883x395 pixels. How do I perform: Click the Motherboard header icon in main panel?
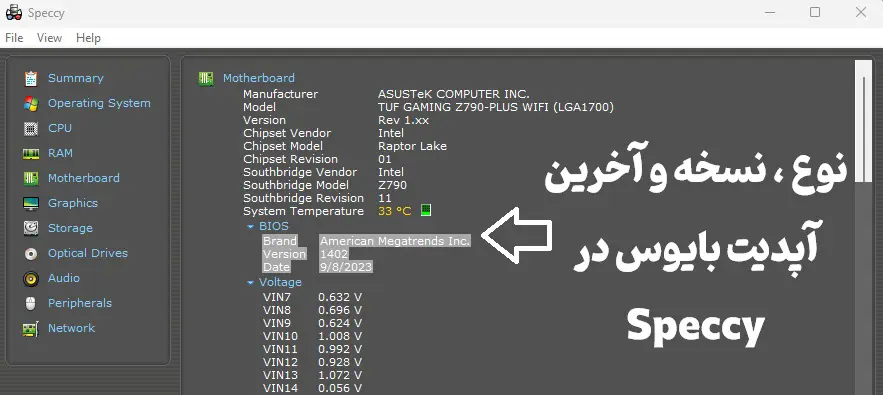206,78
